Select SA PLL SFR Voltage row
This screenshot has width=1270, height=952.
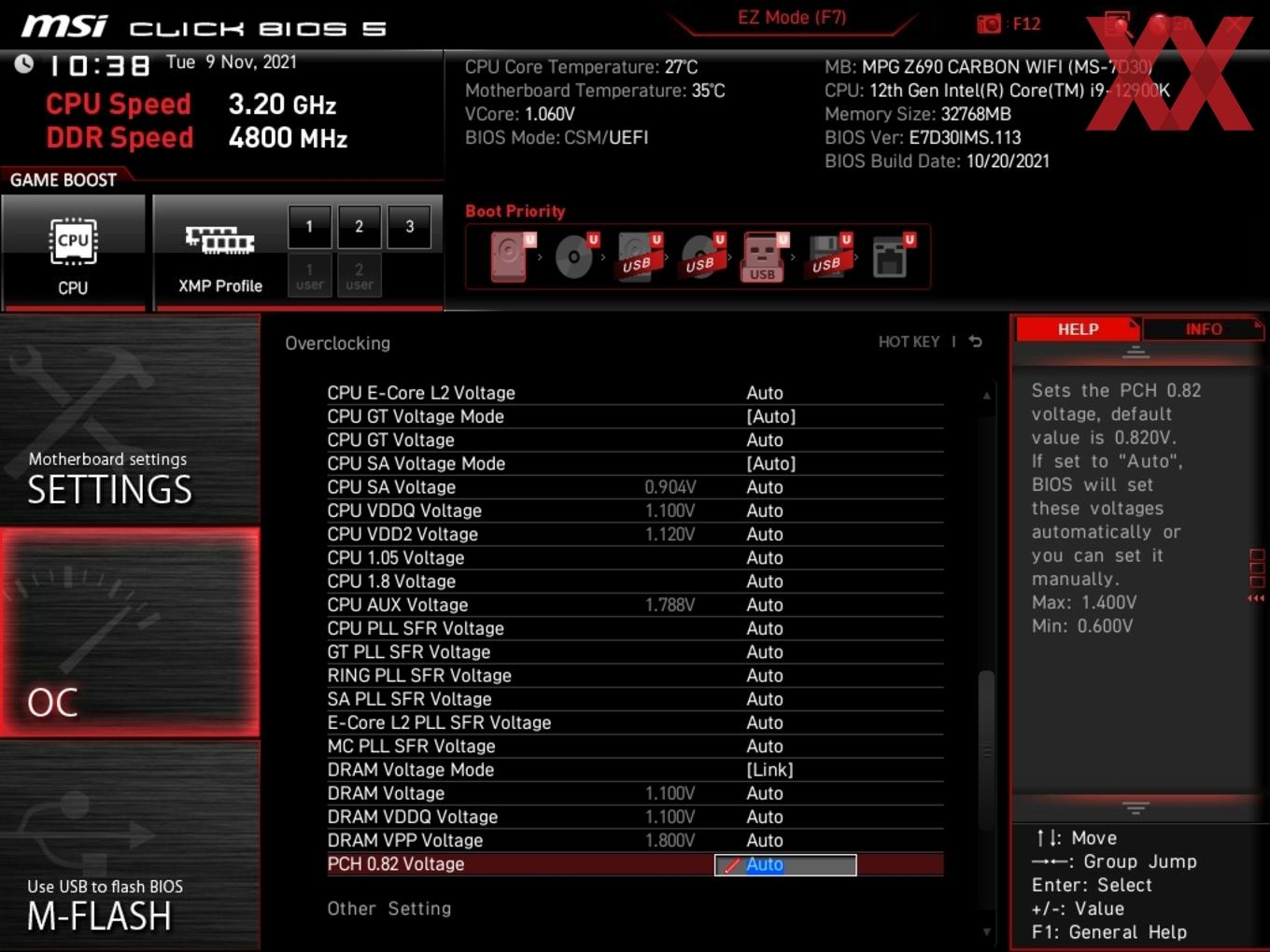point(635,699)
